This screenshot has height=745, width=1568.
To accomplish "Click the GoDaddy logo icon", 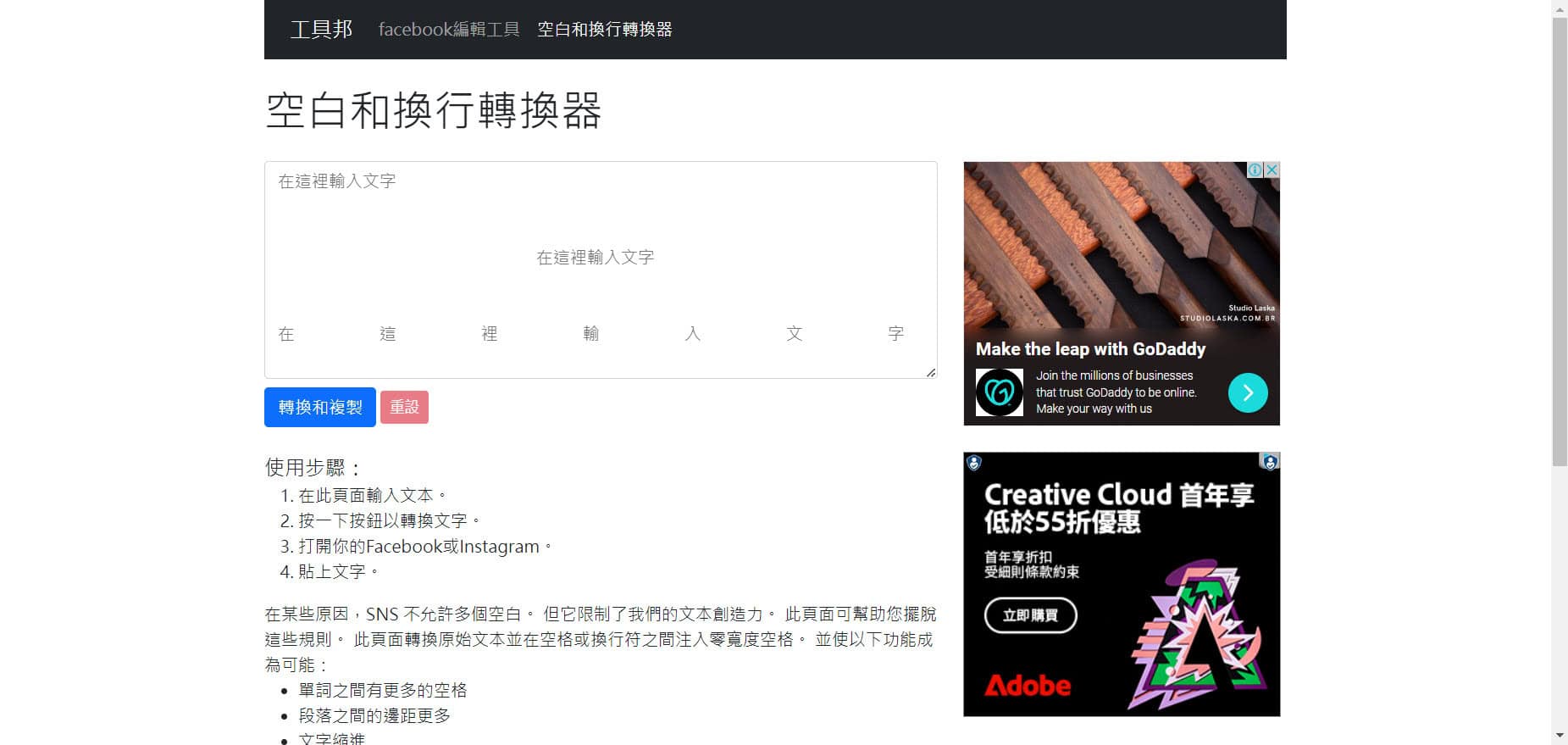I will [999, 392].
